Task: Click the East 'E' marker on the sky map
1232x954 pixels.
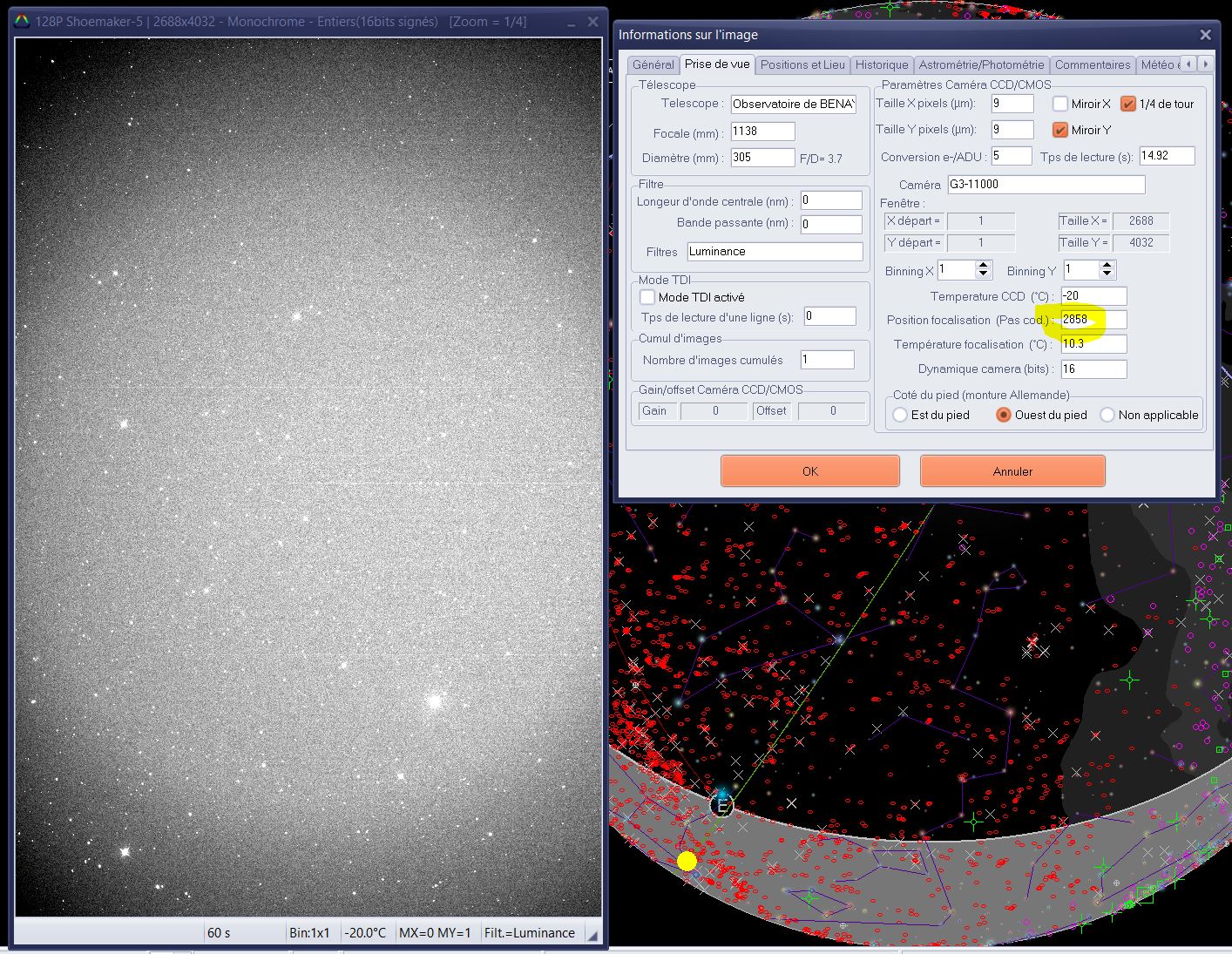Action: (721, 806)
